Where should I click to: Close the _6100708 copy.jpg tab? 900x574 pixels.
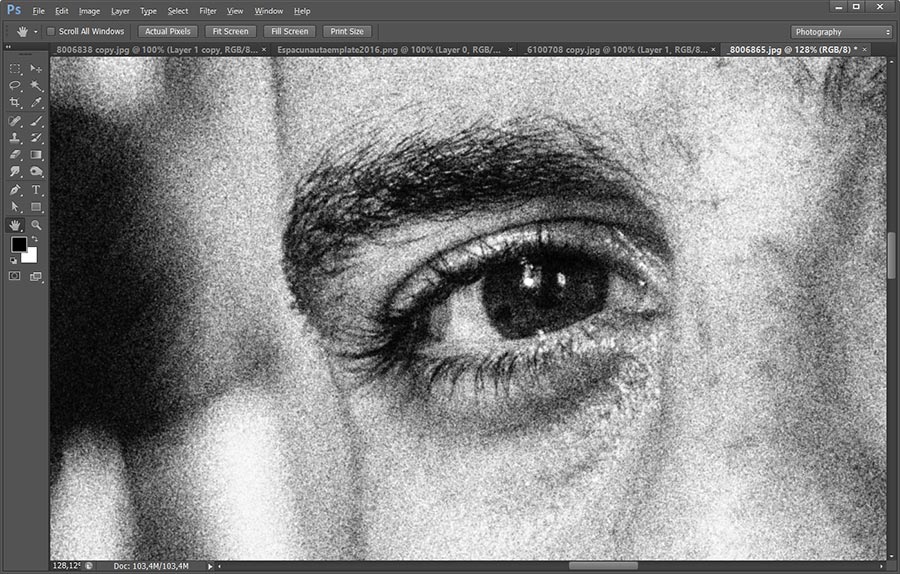(x=713, y=49)
